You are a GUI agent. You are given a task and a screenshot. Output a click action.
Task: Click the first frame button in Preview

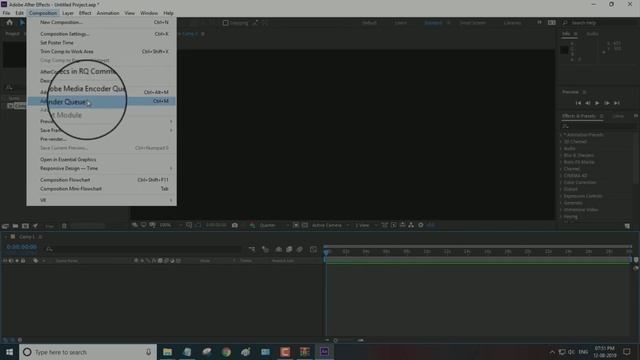point(578,103)
